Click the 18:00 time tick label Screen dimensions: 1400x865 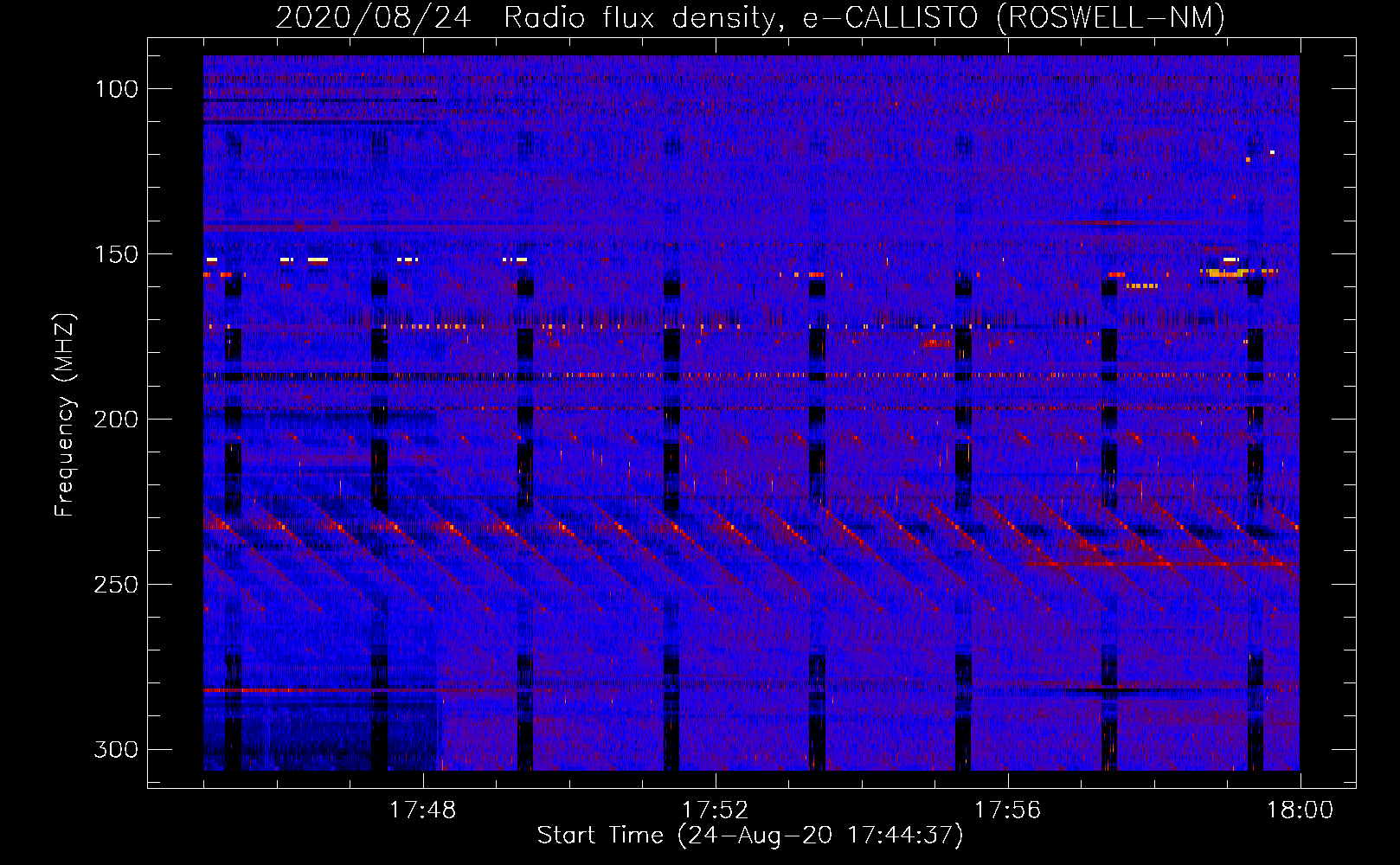point(1300,811)
